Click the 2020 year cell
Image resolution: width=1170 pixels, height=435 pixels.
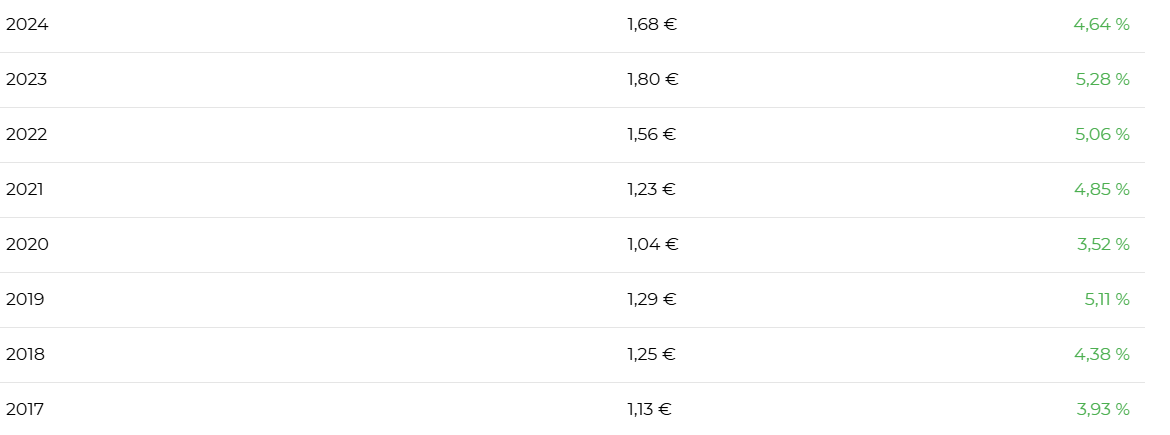27,245
